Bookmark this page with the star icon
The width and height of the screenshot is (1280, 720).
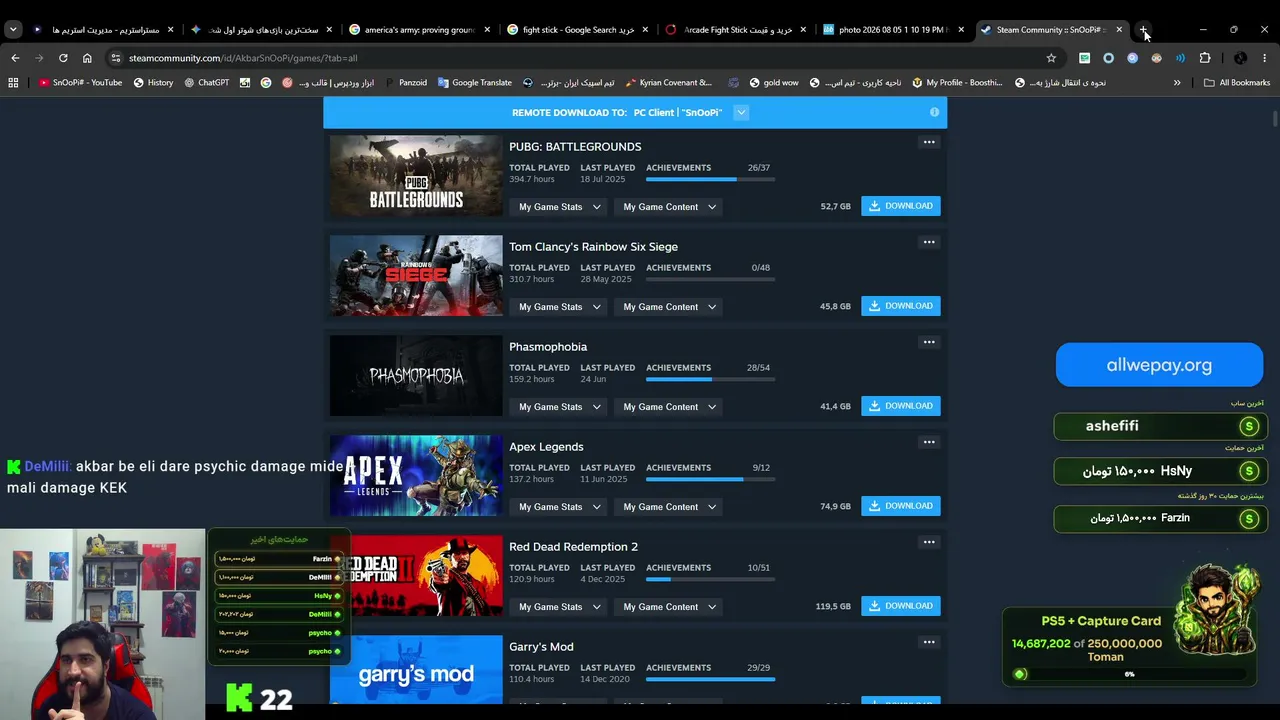point(1051,58)
